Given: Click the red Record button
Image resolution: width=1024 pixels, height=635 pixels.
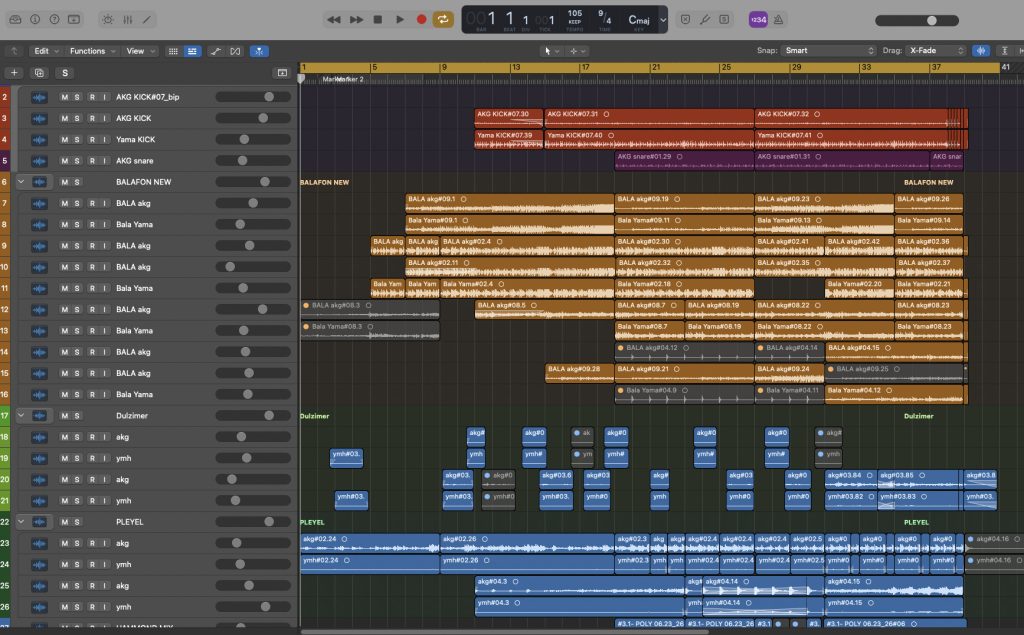Looking at the screenshot, I should click(421, 19).
